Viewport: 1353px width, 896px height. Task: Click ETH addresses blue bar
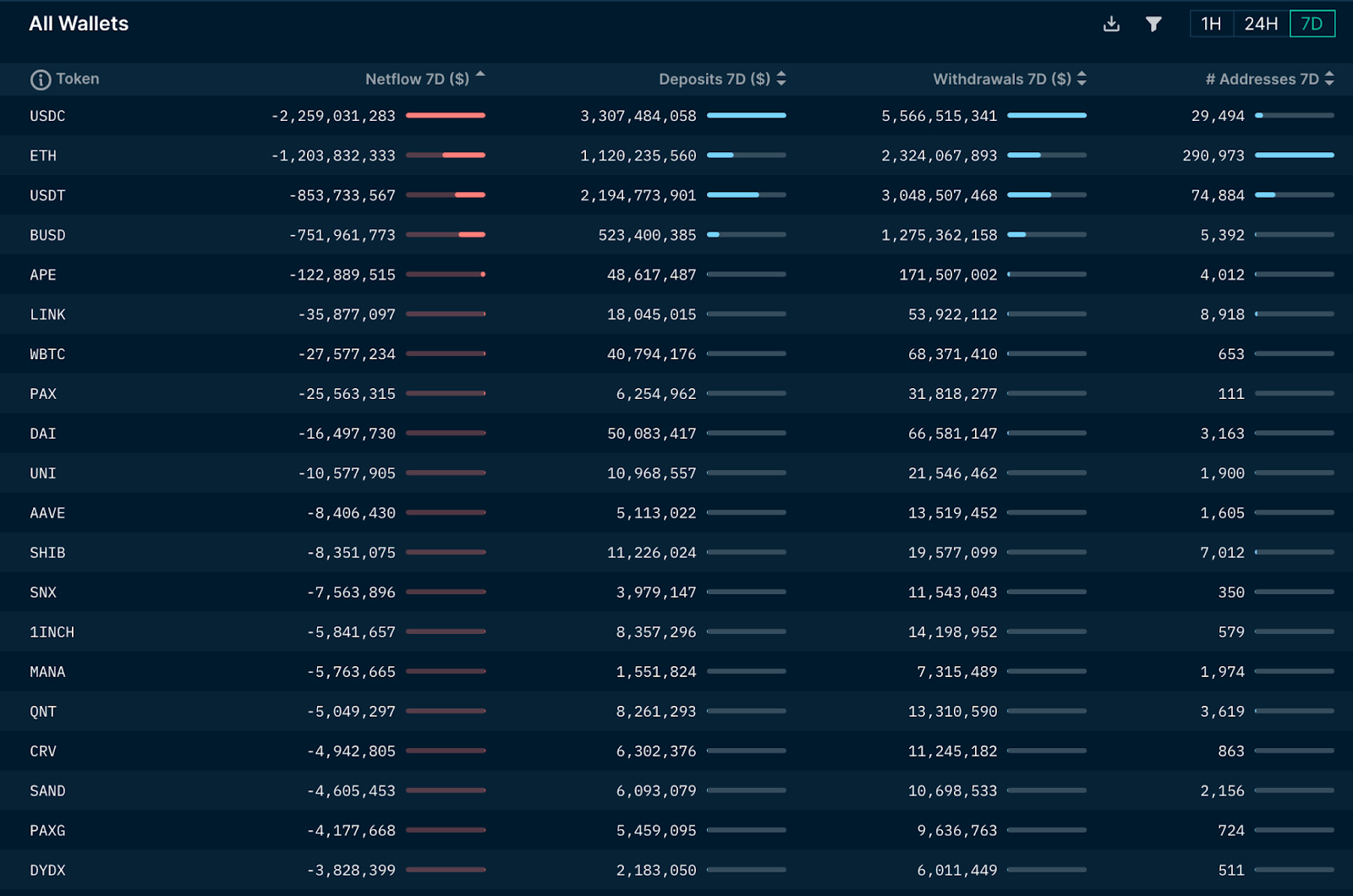pos(1295,155)
